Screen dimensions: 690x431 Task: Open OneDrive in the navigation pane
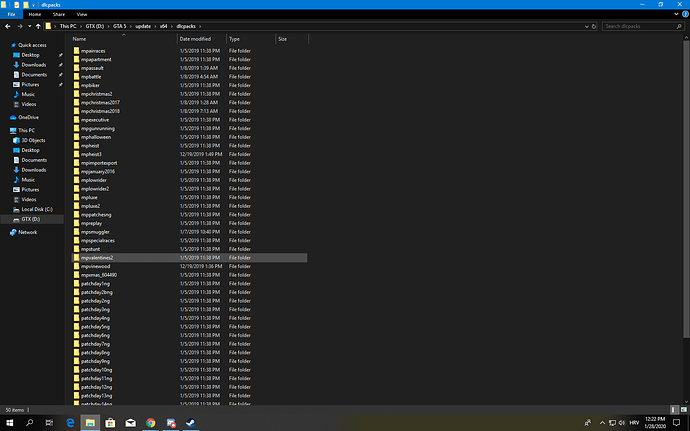(x=28, y=118)
